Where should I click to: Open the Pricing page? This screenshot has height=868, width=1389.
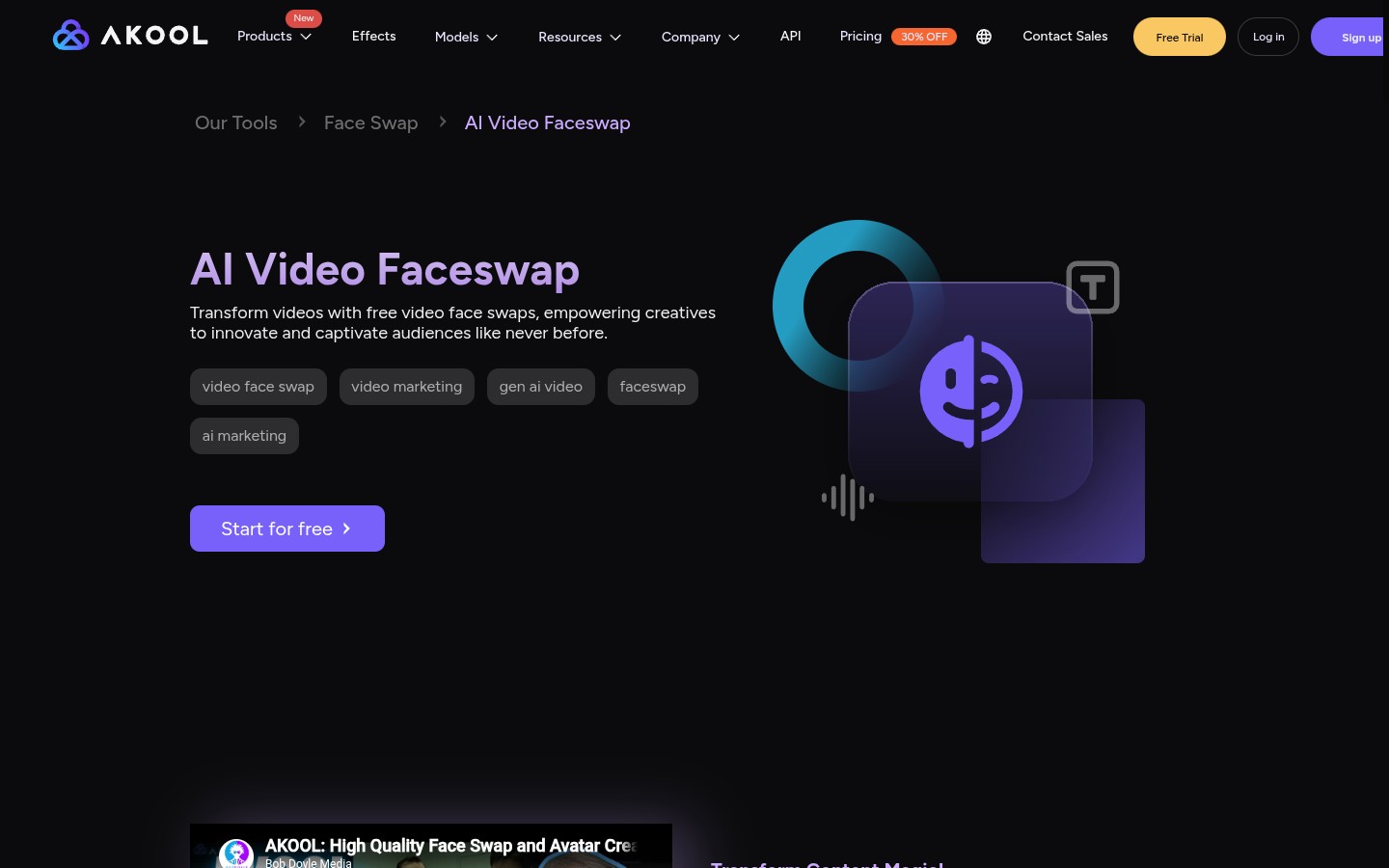click(860, 36)
